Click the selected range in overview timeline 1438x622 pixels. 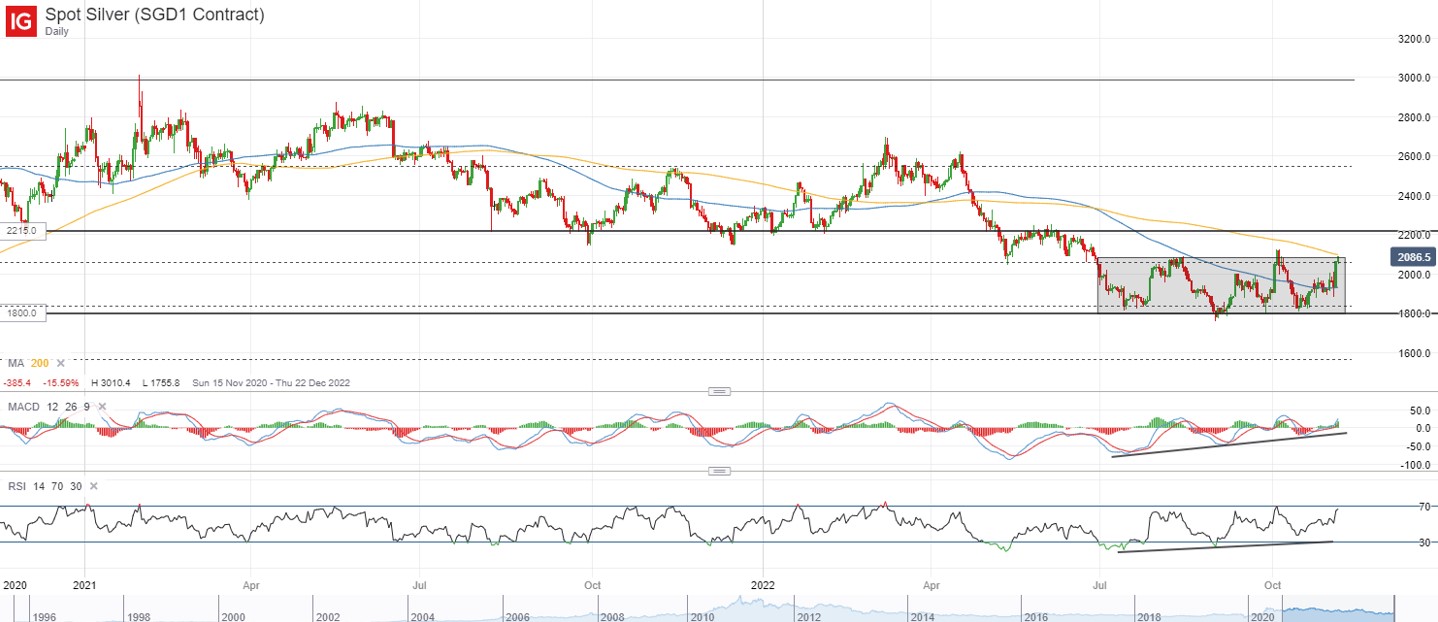tap(1337, 609)
